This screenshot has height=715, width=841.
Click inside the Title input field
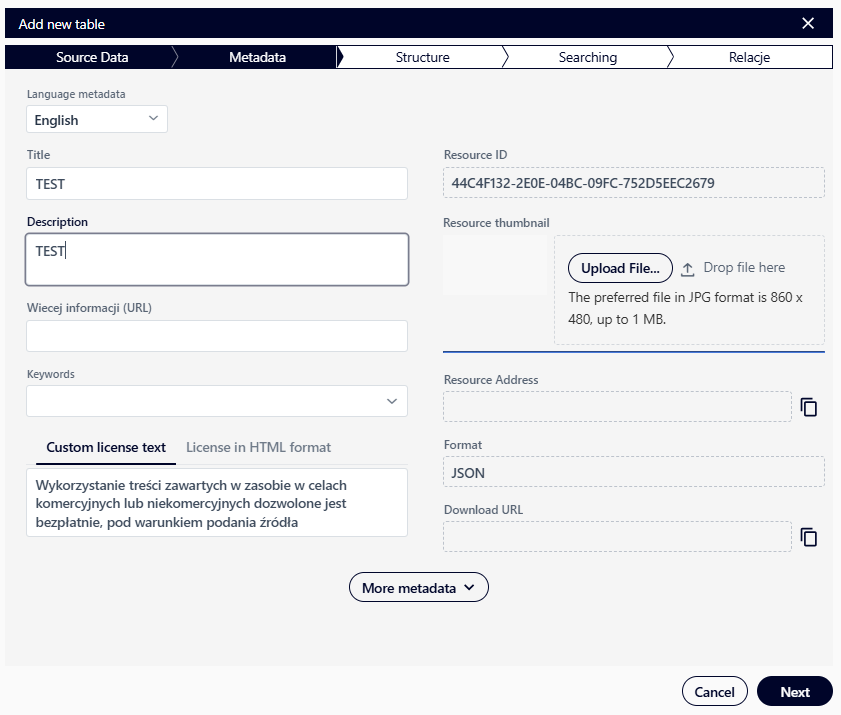point(216,184)
